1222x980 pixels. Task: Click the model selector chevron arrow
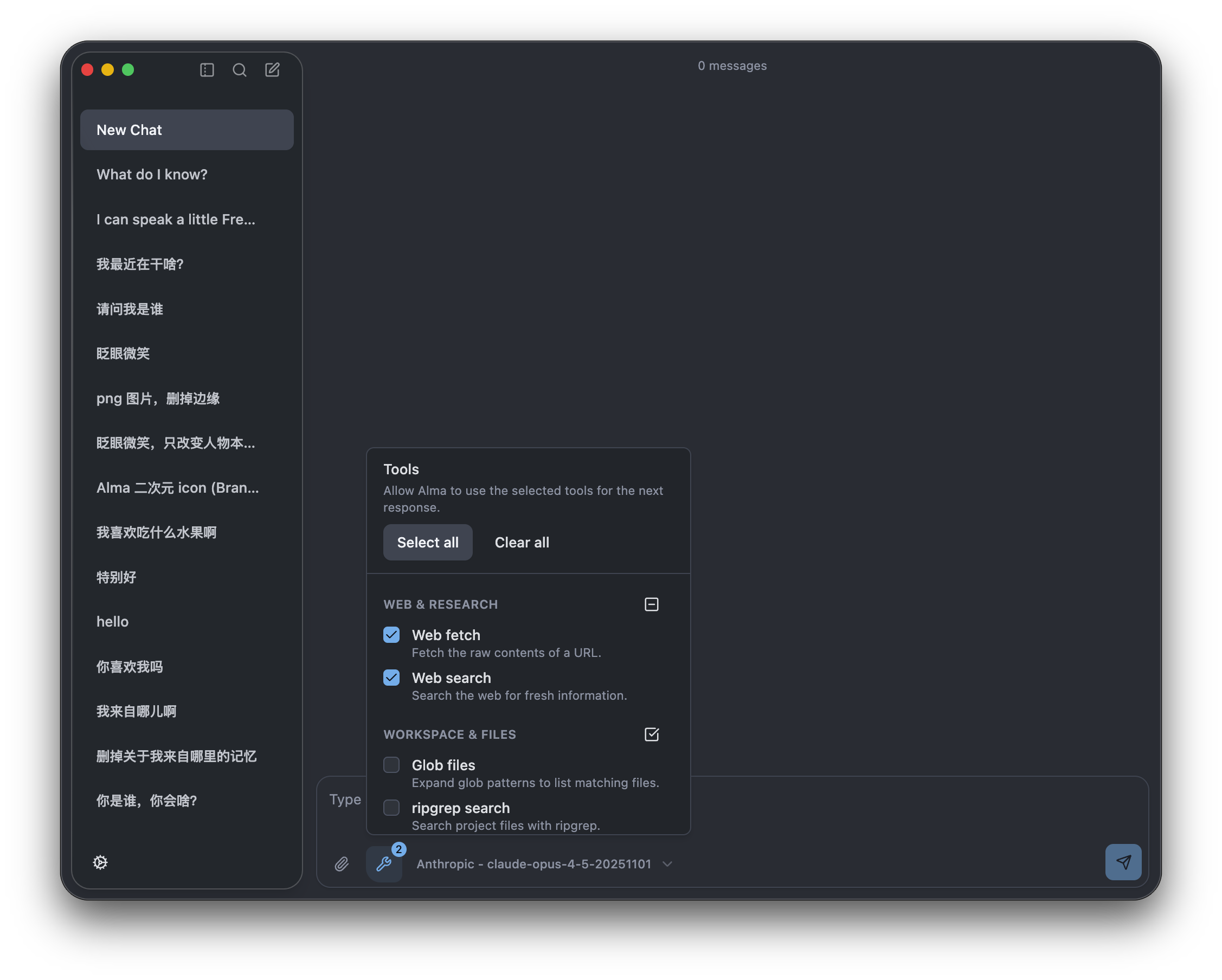tap(667, 864)
